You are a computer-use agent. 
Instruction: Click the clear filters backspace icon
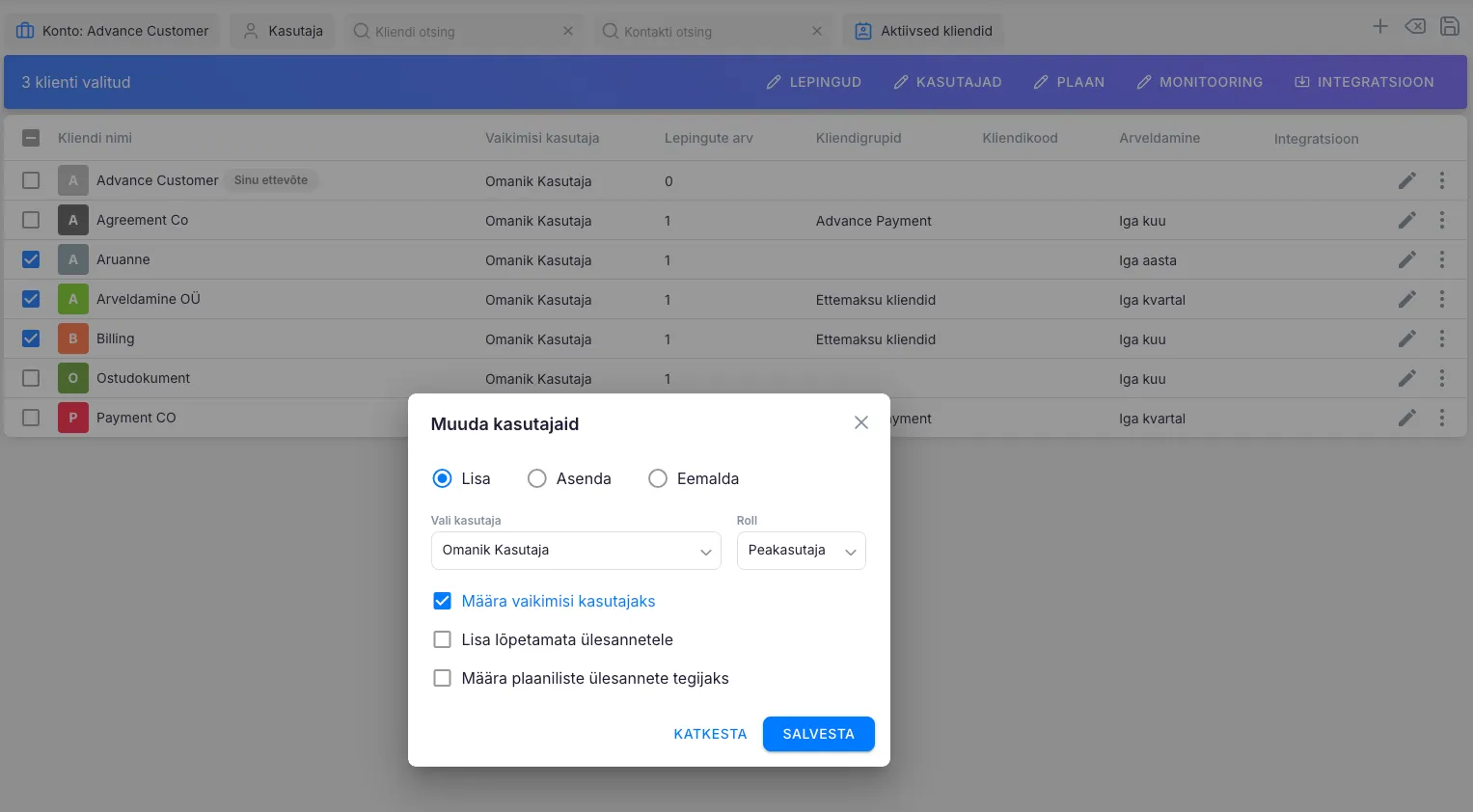coord(1415,27)
